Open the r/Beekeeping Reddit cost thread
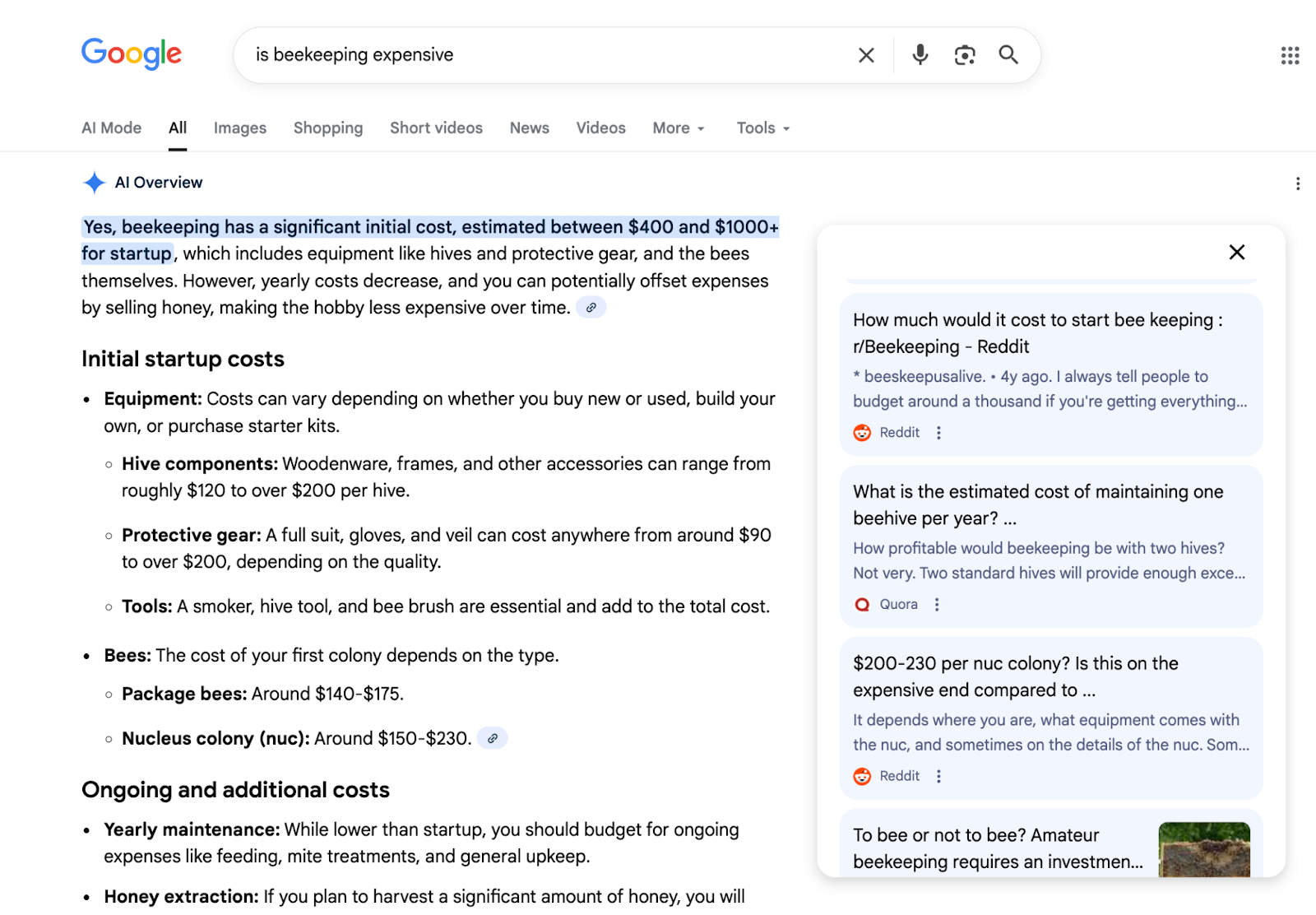 pos(1037,333)
